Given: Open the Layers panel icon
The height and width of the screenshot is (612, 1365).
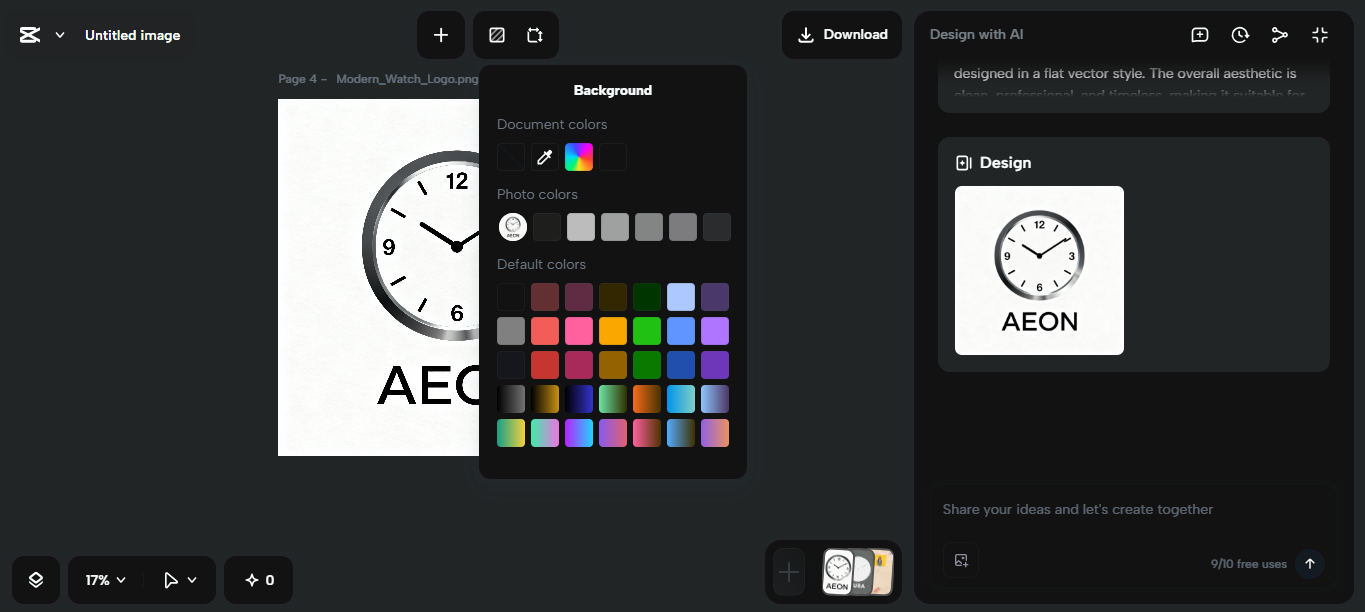Looking at the screenshot, I should (x=36, y=579).
